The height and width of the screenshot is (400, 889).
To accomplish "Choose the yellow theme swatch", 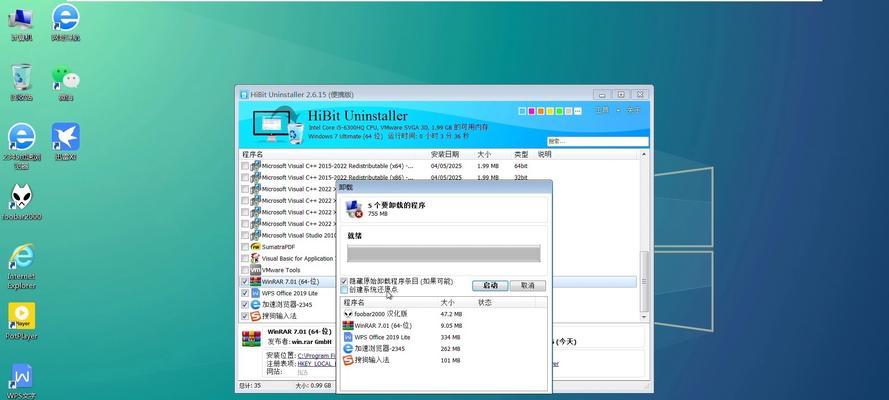I will 550,111.
